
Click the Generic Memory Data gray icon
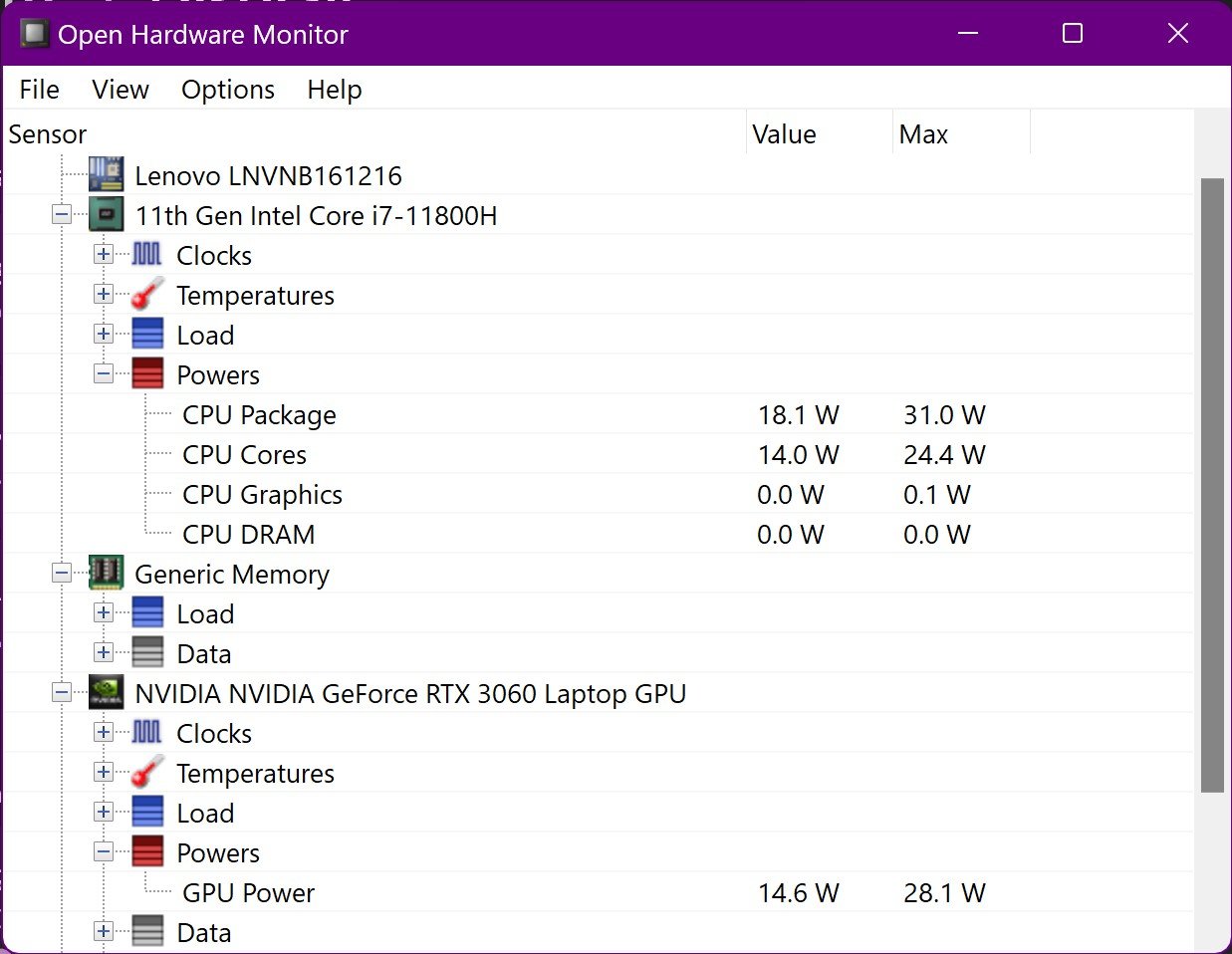click(x=147, y=652)
